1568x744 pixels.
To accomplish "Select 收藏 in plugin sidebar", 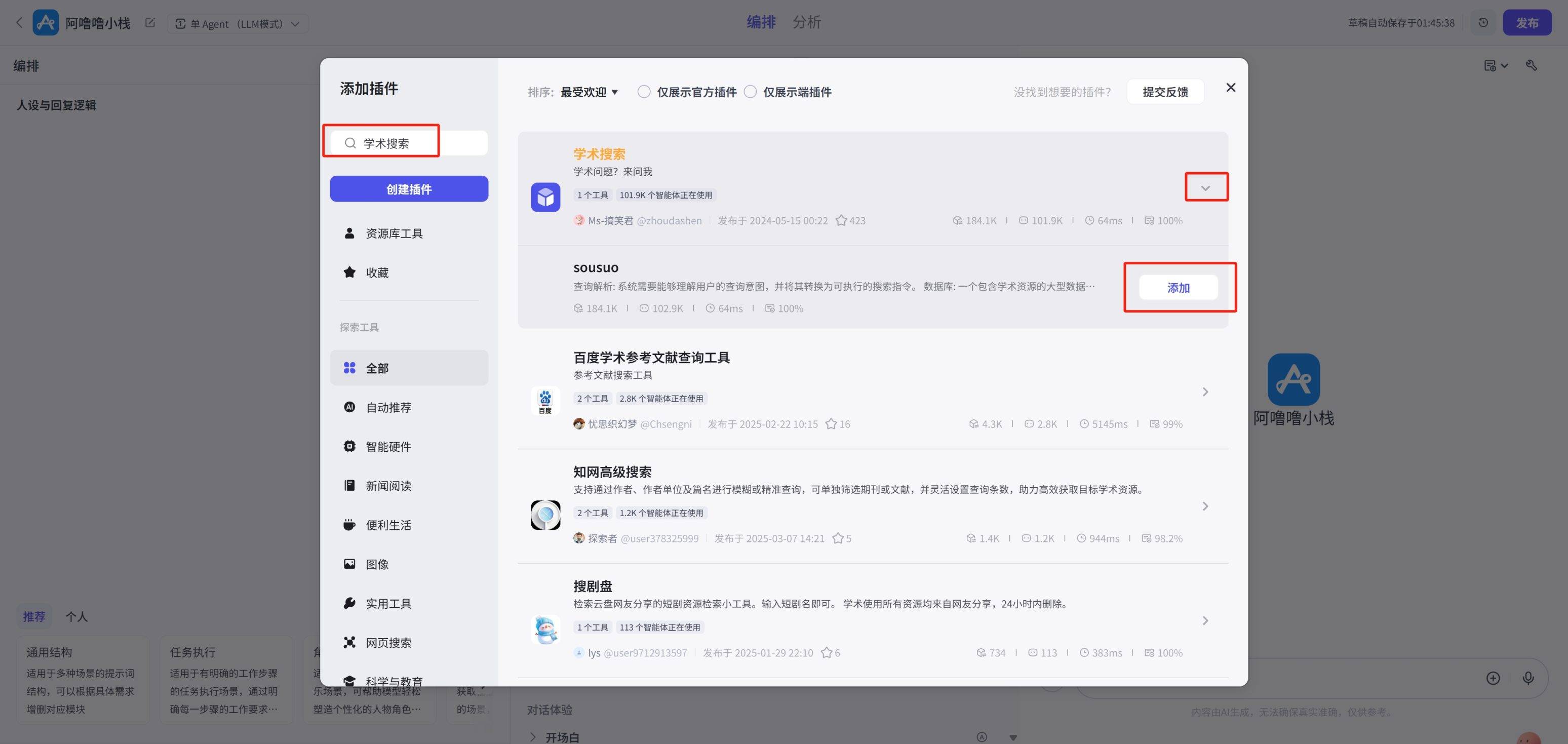I will (377, 273).
